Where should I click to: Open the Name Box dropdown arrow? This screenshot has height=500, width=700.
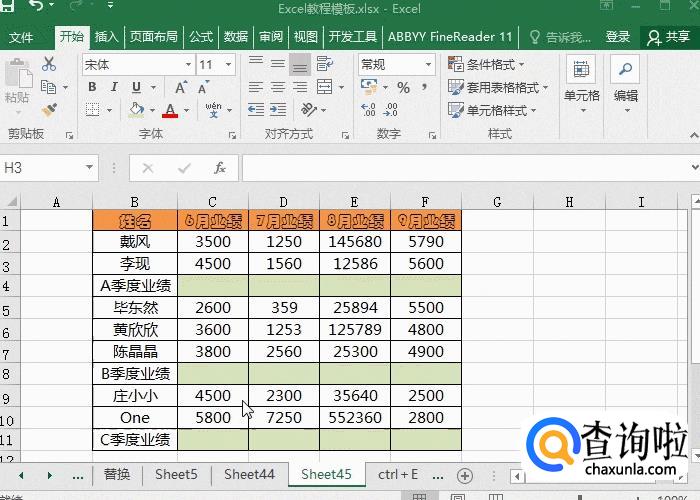[89, 168]
